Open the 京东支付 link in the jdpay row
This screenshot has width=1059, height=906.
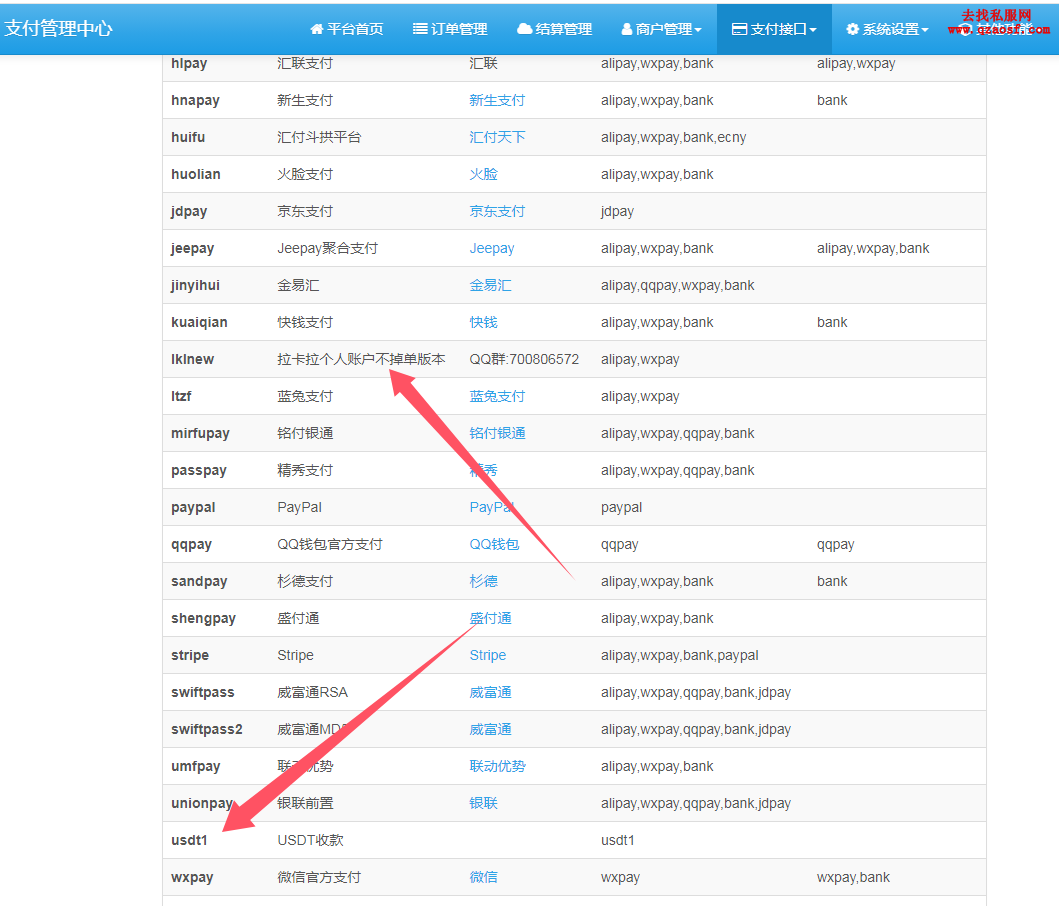point(497,211)
